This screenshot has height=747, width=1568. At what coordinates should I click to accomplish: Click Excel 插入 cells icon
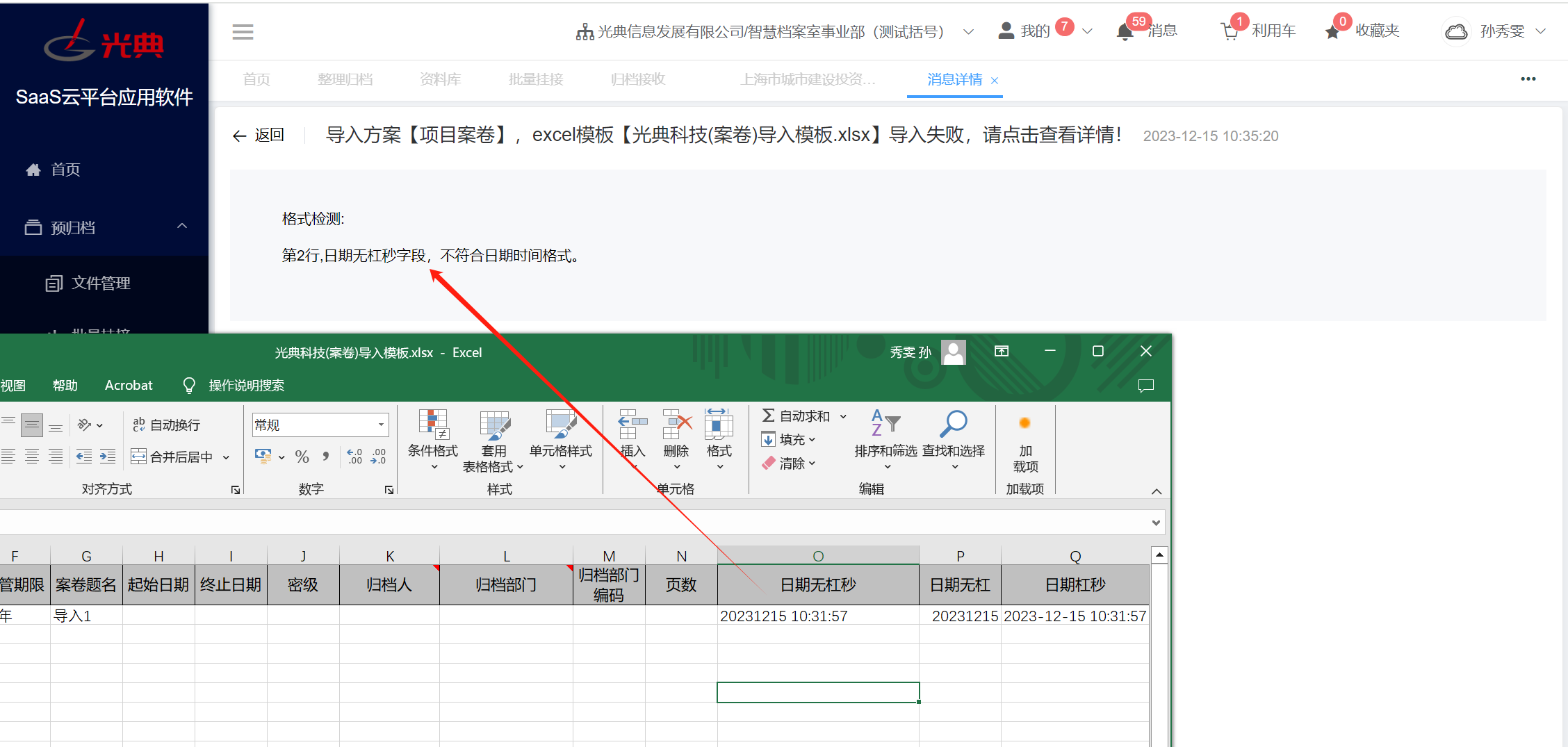[x=632, y=425]
